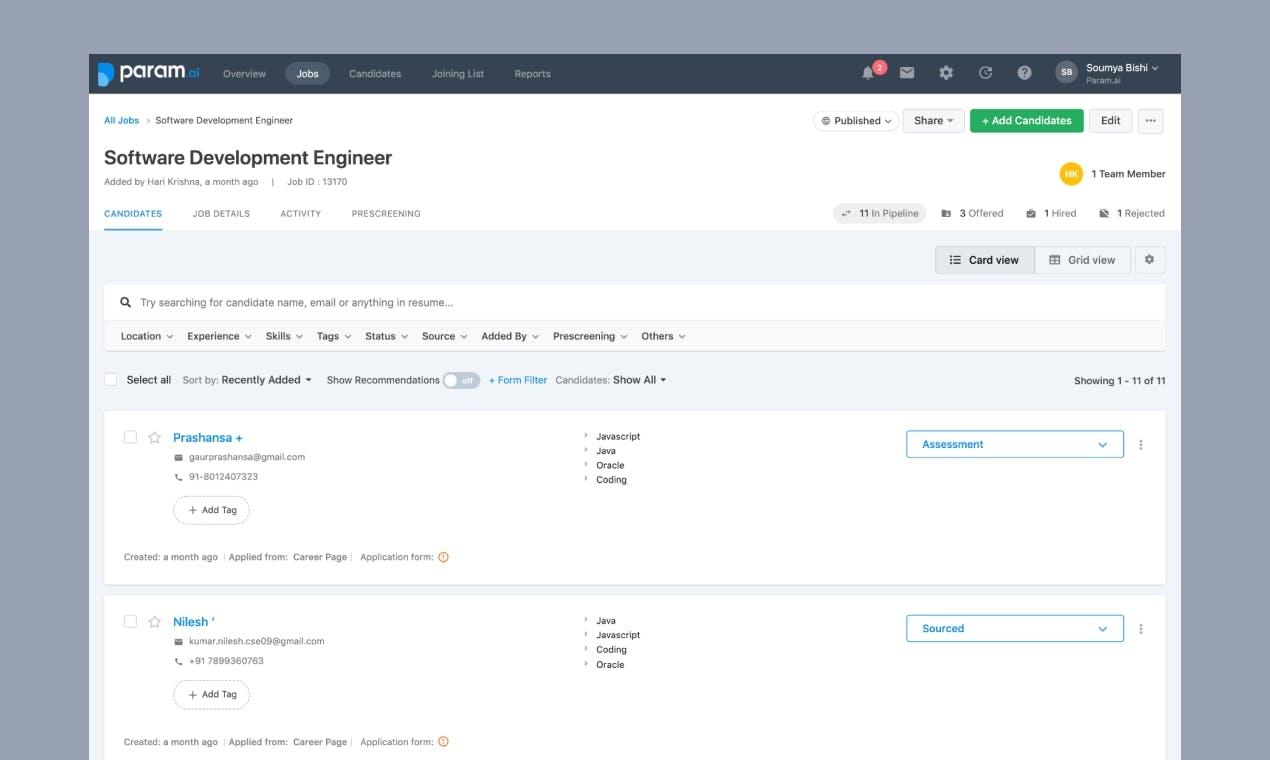Open Joining List in navigation
This screenshot has width=1270, height=760.
tap(458, 74)
